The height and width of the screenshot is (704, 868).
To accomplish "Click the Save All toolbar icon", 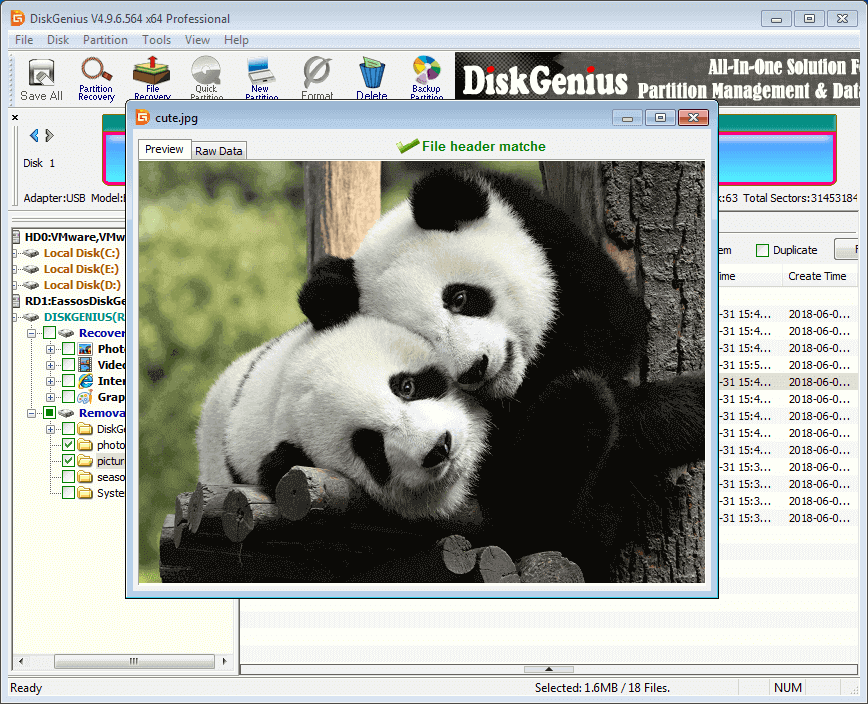I will coord(41,79).
